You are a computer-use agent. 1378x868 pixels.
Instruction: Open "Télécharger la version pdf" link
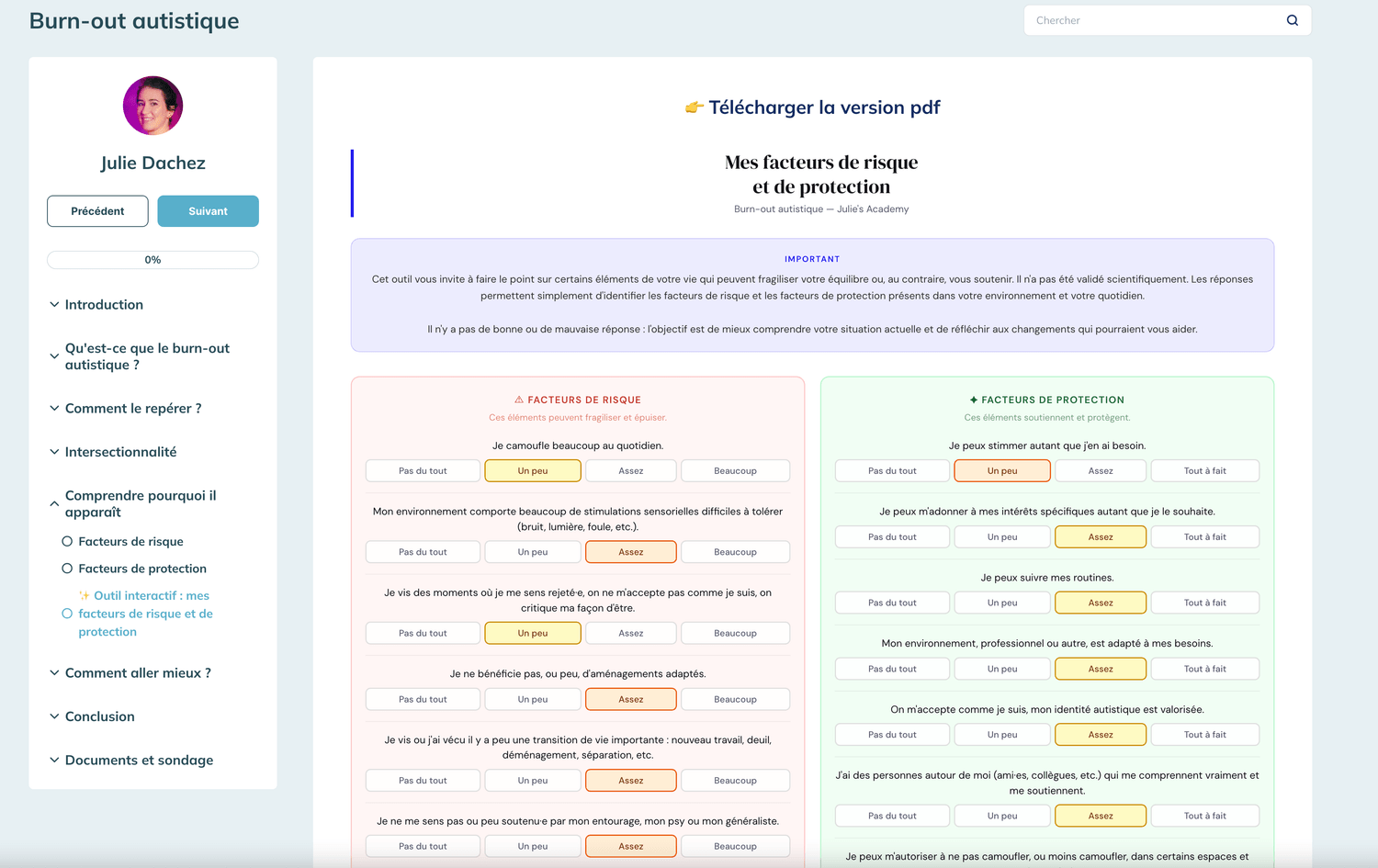point(824,107)
